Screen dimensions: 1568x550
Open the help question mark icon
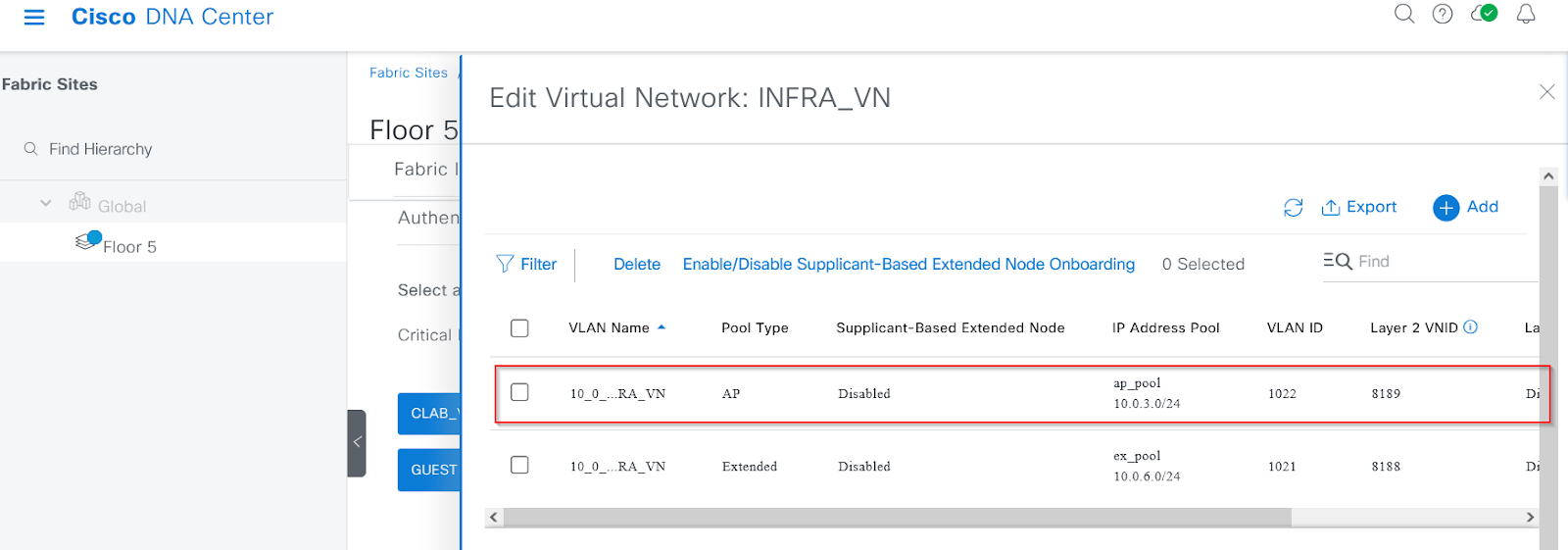click(x=1443, y=14)
